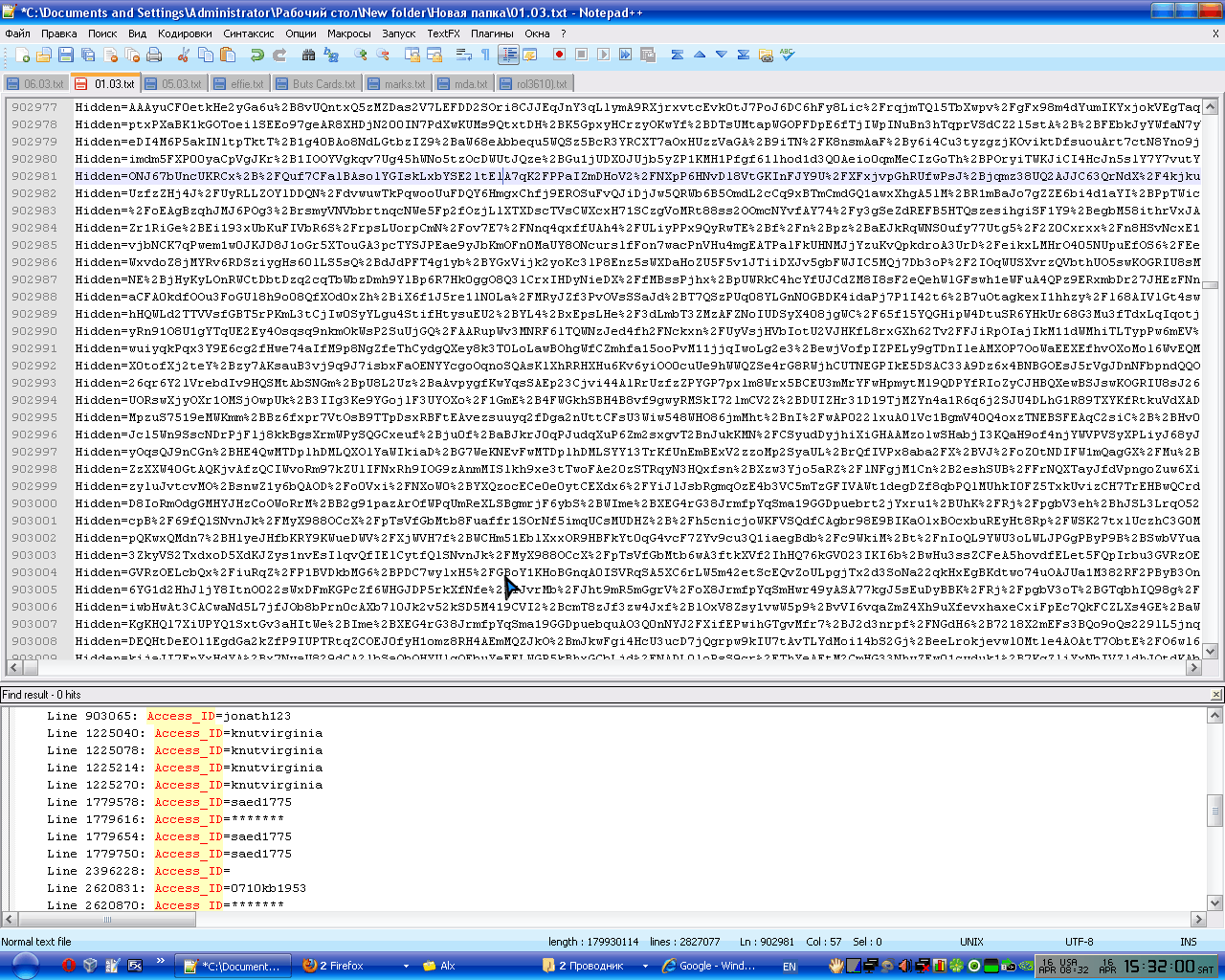Click the Close All toolbar icon

pyautogui.click(x=132, y=55)
